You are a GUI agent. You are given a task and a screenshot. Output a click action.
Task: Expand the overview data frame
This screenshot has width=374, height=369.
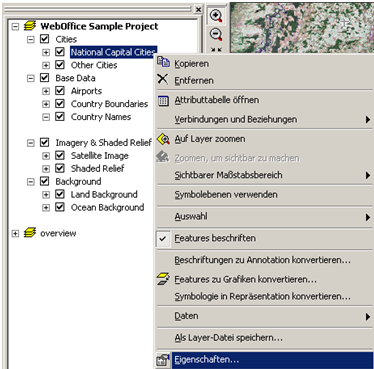(15, 233)
